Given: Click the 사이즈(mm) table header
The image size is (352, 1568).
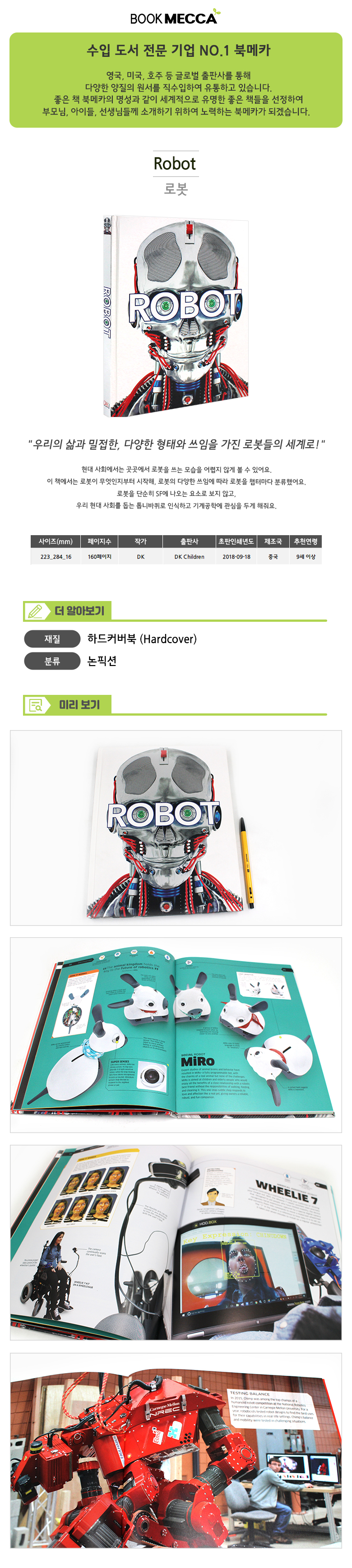Looking at the screenshot, I should click(56, 541).
